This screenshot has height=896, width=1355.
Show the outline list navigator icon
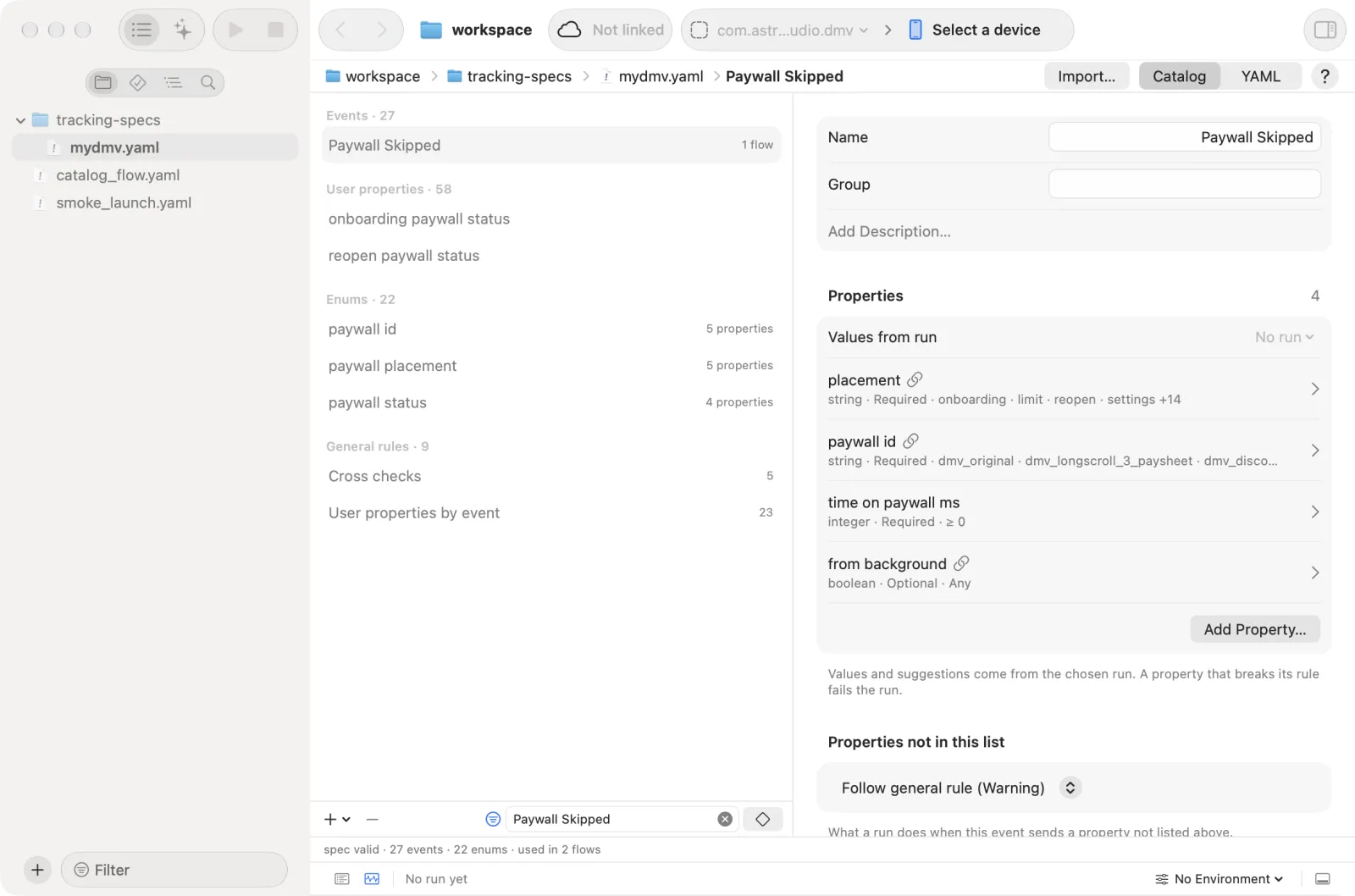[173, 82]
